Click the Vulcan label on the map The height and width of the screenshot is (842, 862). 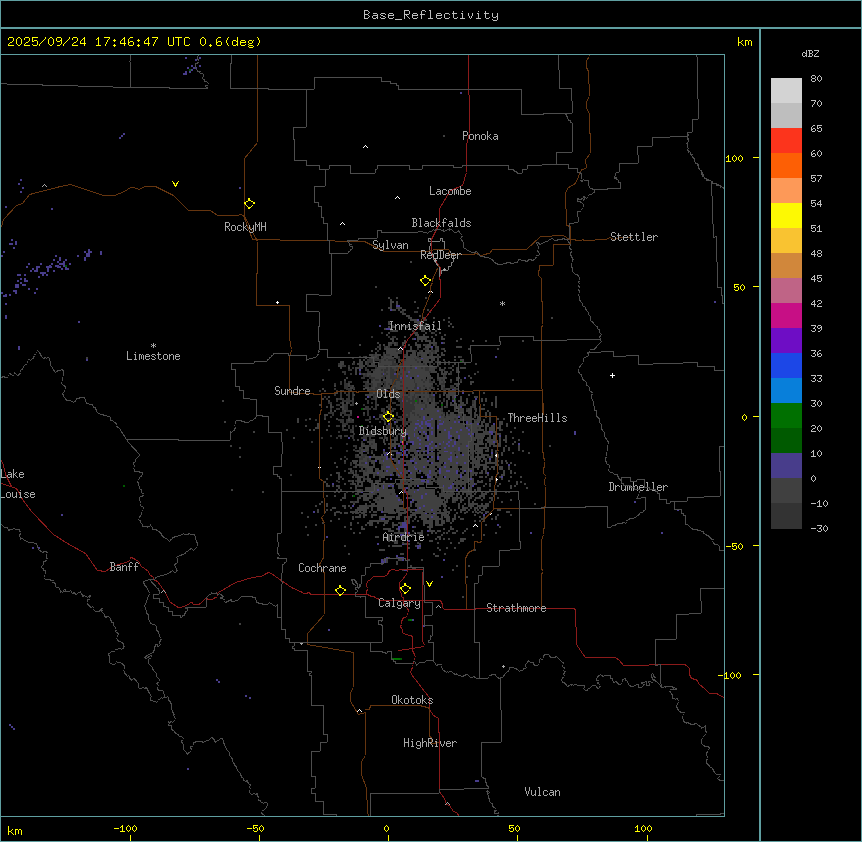[542, 792]
